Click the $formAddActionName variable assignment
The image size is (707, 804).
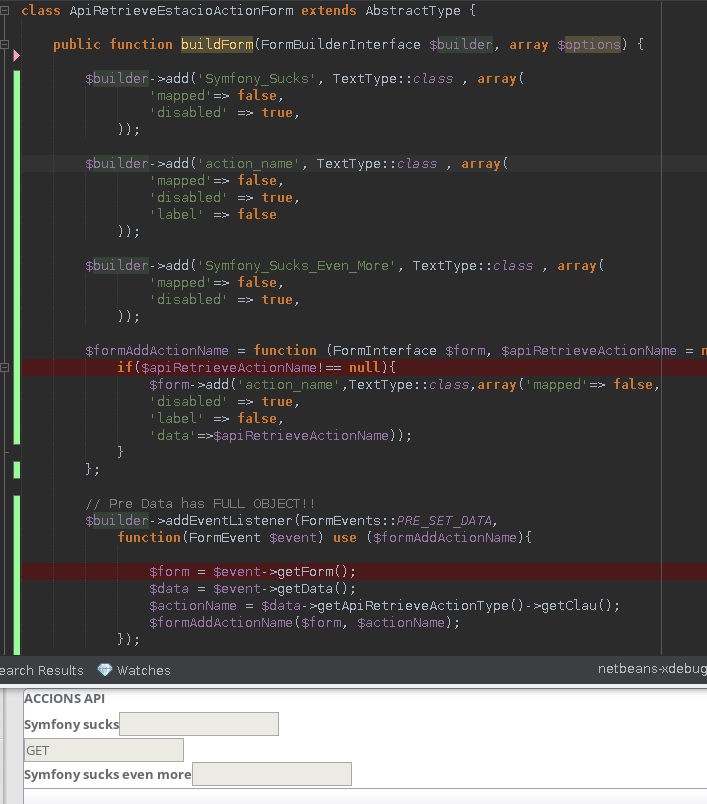[157, 351]
